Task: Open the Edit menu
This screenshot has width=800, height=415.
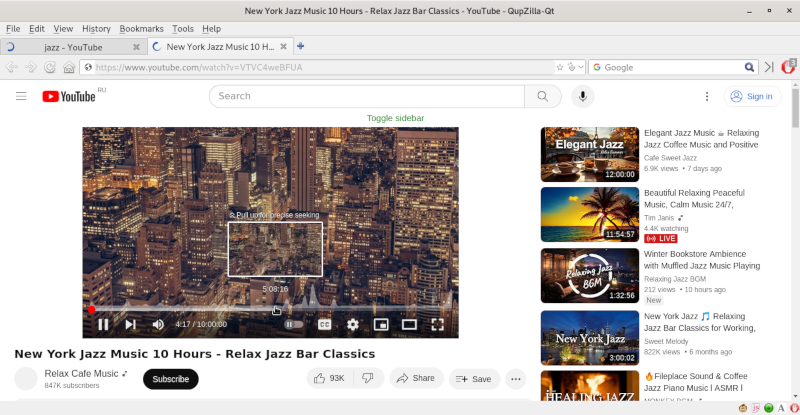Action: (37, 29)
